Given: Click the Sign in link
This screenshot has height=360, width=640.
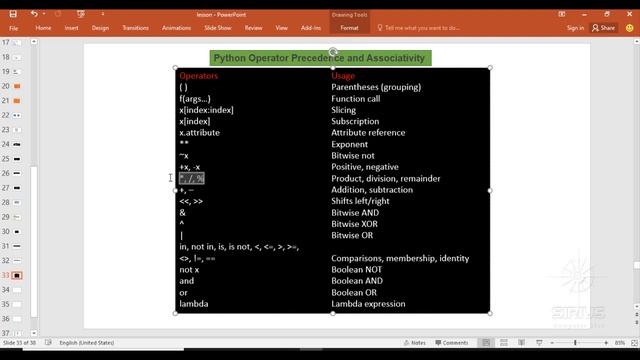Looking at the screenshot, I should click(x=575, y=28).
